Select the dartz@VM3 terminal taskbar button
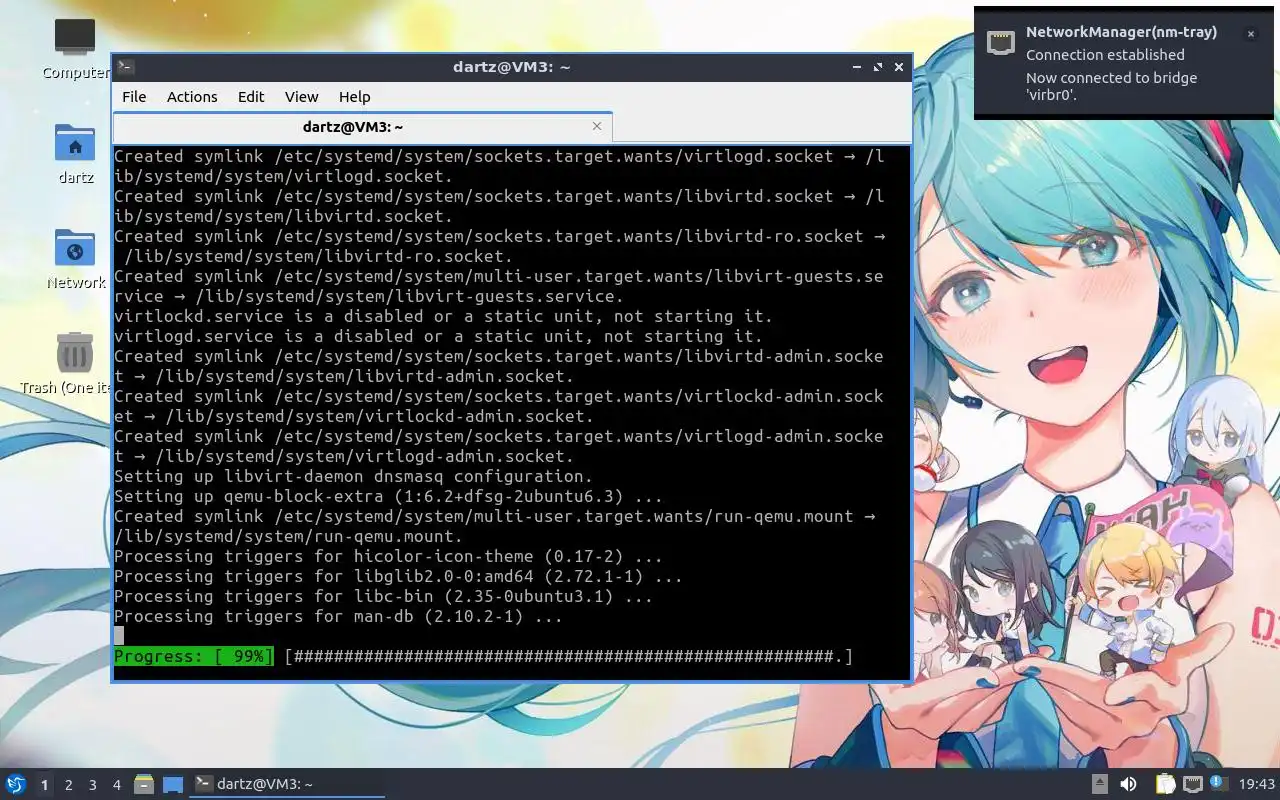 click(x=287, y=784)
